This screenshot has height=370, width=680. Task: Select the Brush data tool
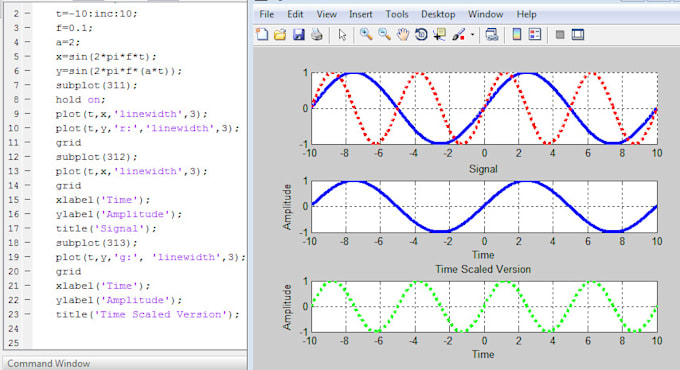[x=458, y=34]
